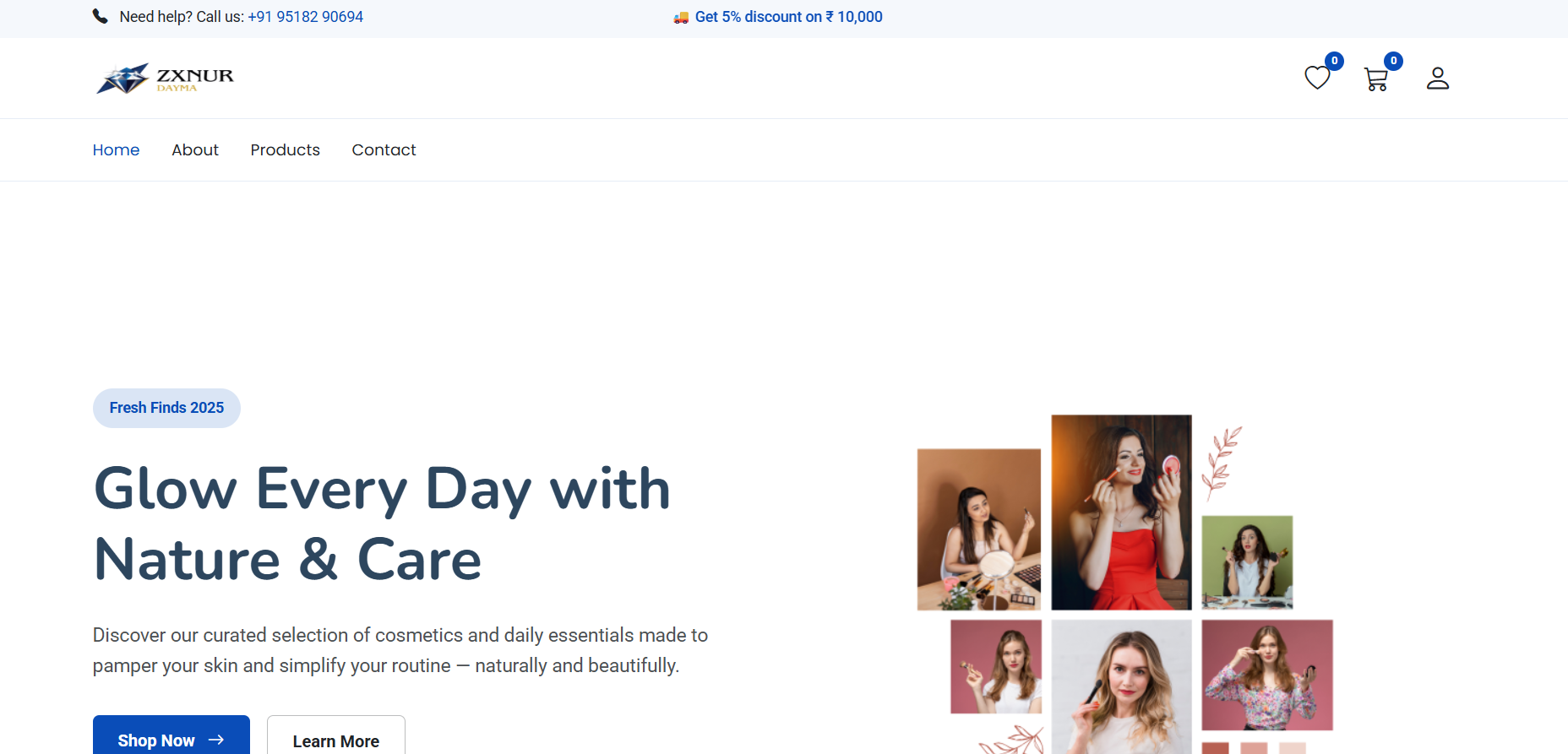This screenshot has width=1568, height=754.
Task: Open the Contact page
Action: [x=384, y=150]
